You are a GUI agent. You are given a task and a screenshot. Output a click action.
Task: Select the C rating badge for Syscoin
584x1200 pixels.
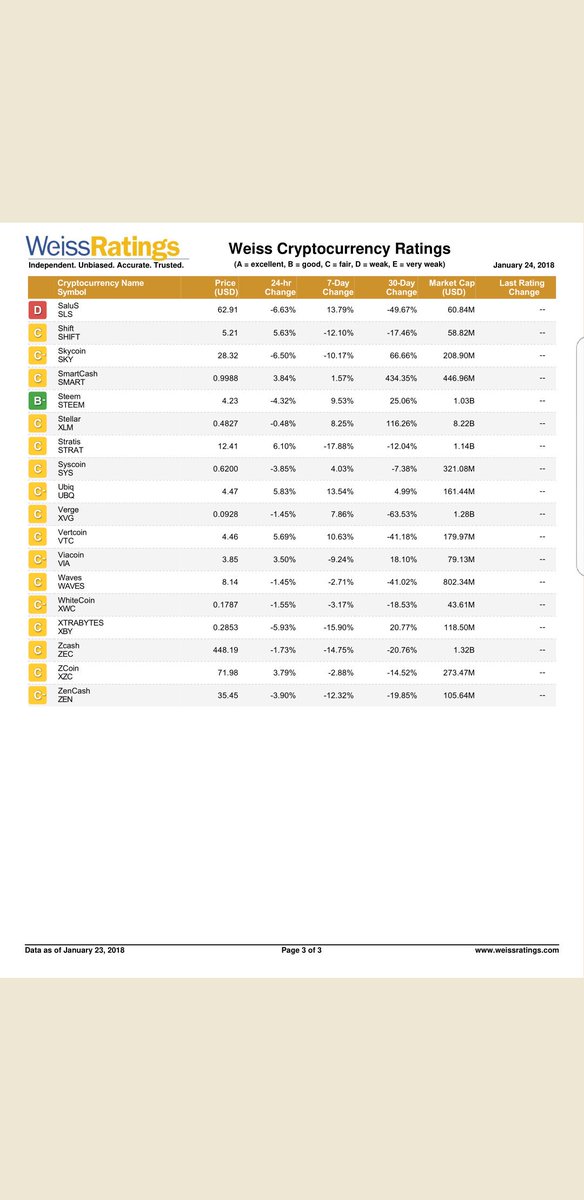(38, 468)
